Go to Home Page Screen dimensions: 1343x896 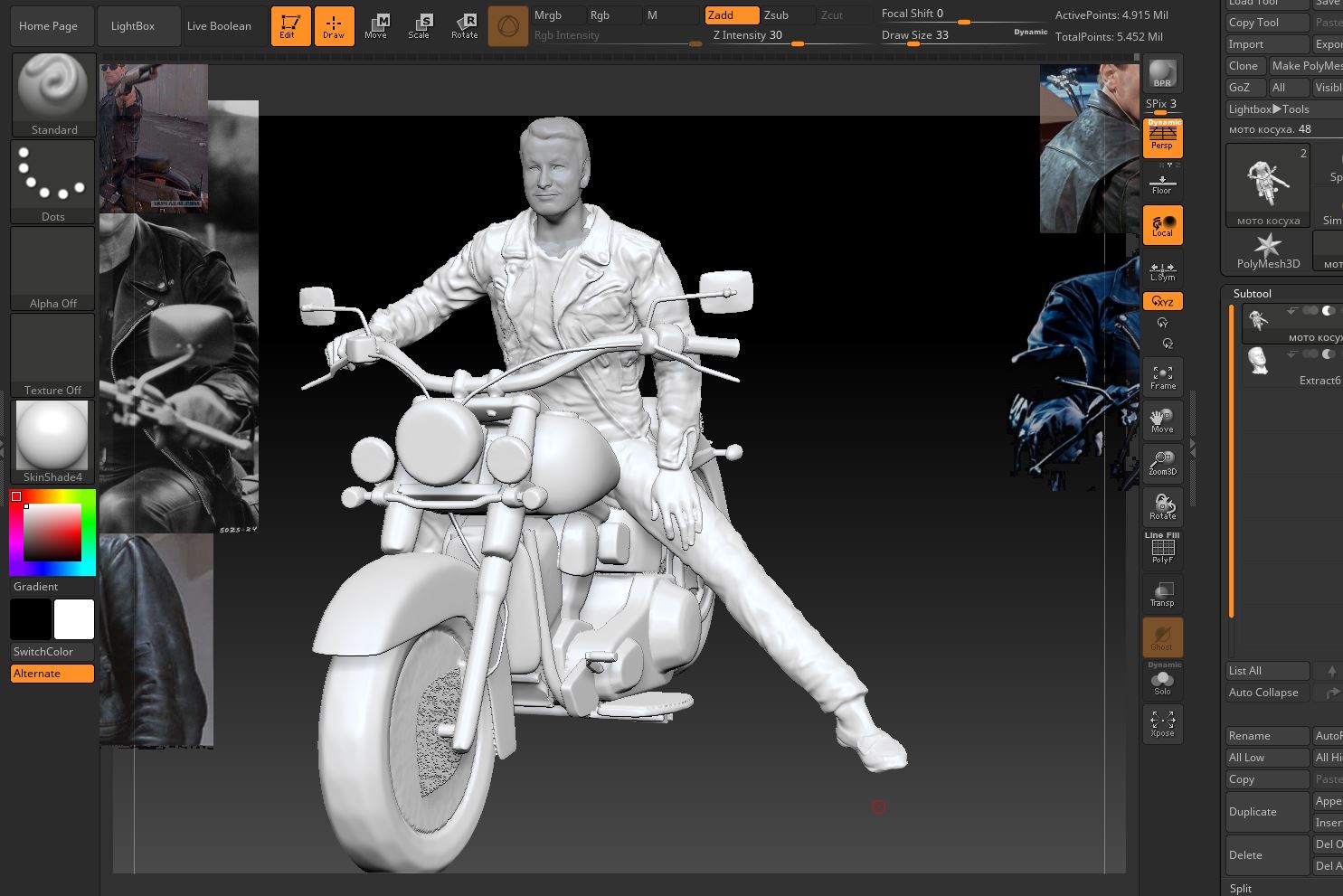coord(48,26)
